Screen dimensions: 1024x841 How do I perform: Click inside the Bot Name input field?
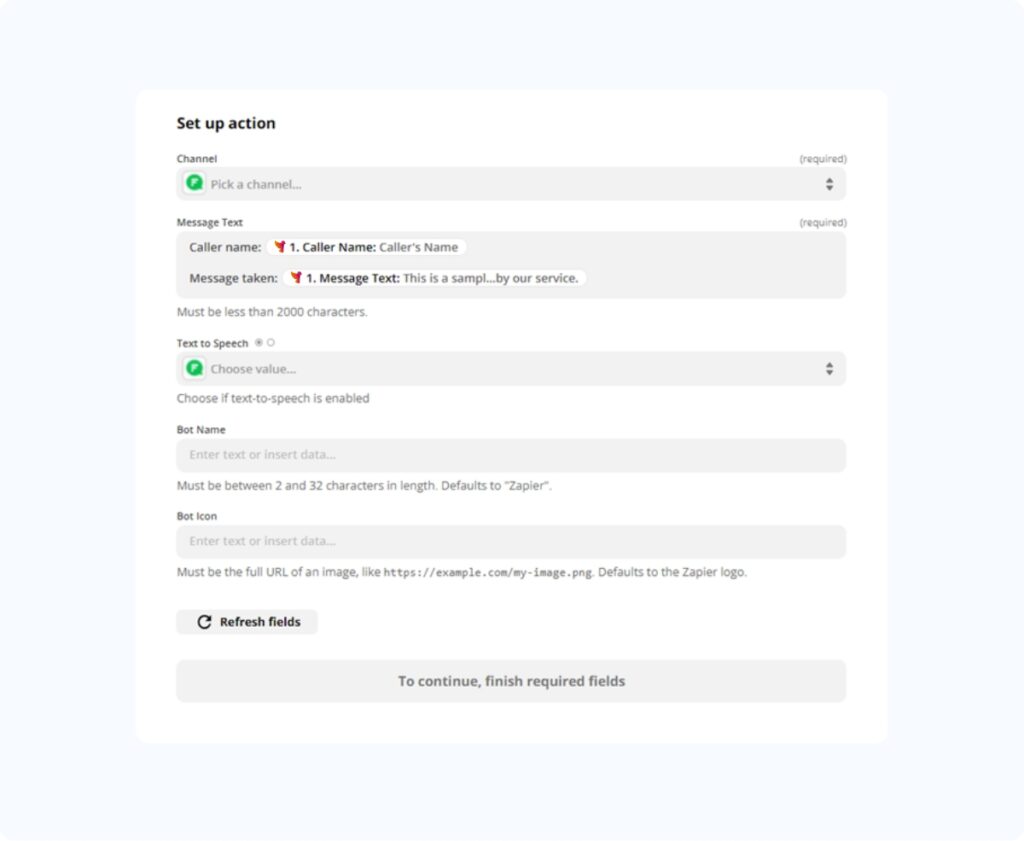511,455
